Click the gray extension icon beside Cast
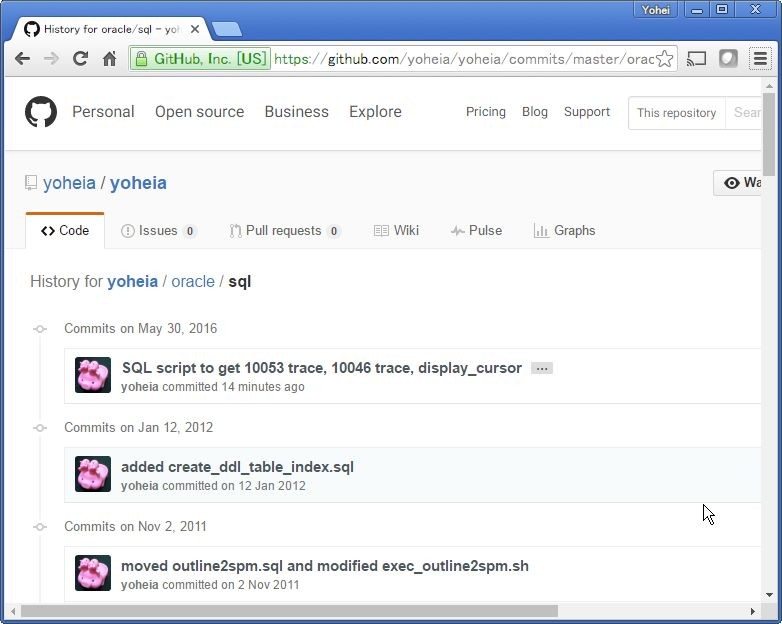This screenshot has height=624, width=782. (728, 59)
